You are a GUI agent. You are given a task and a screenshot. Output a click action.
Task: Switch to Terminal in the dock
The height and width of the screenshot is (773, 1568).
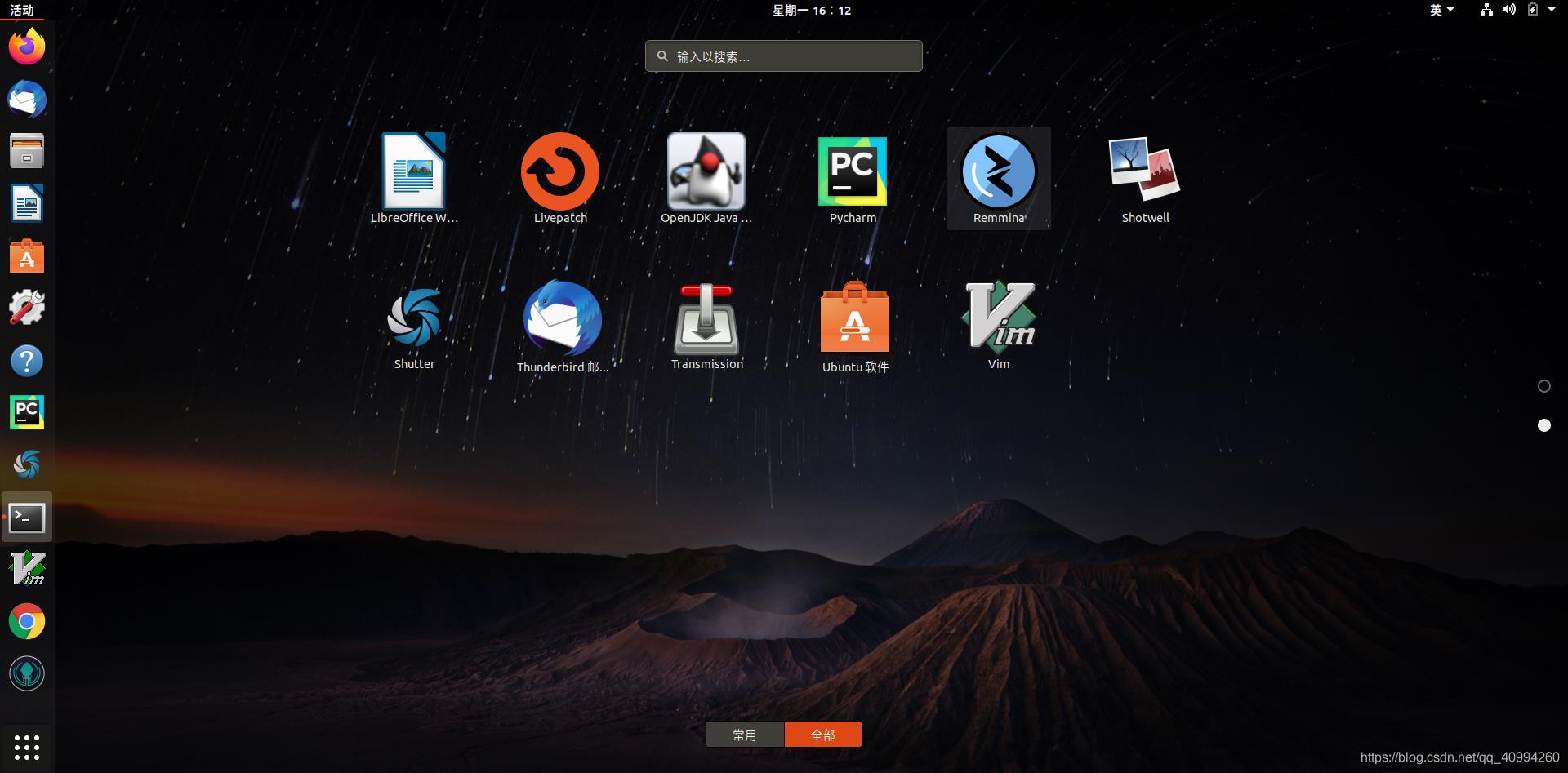click(27, 517)
